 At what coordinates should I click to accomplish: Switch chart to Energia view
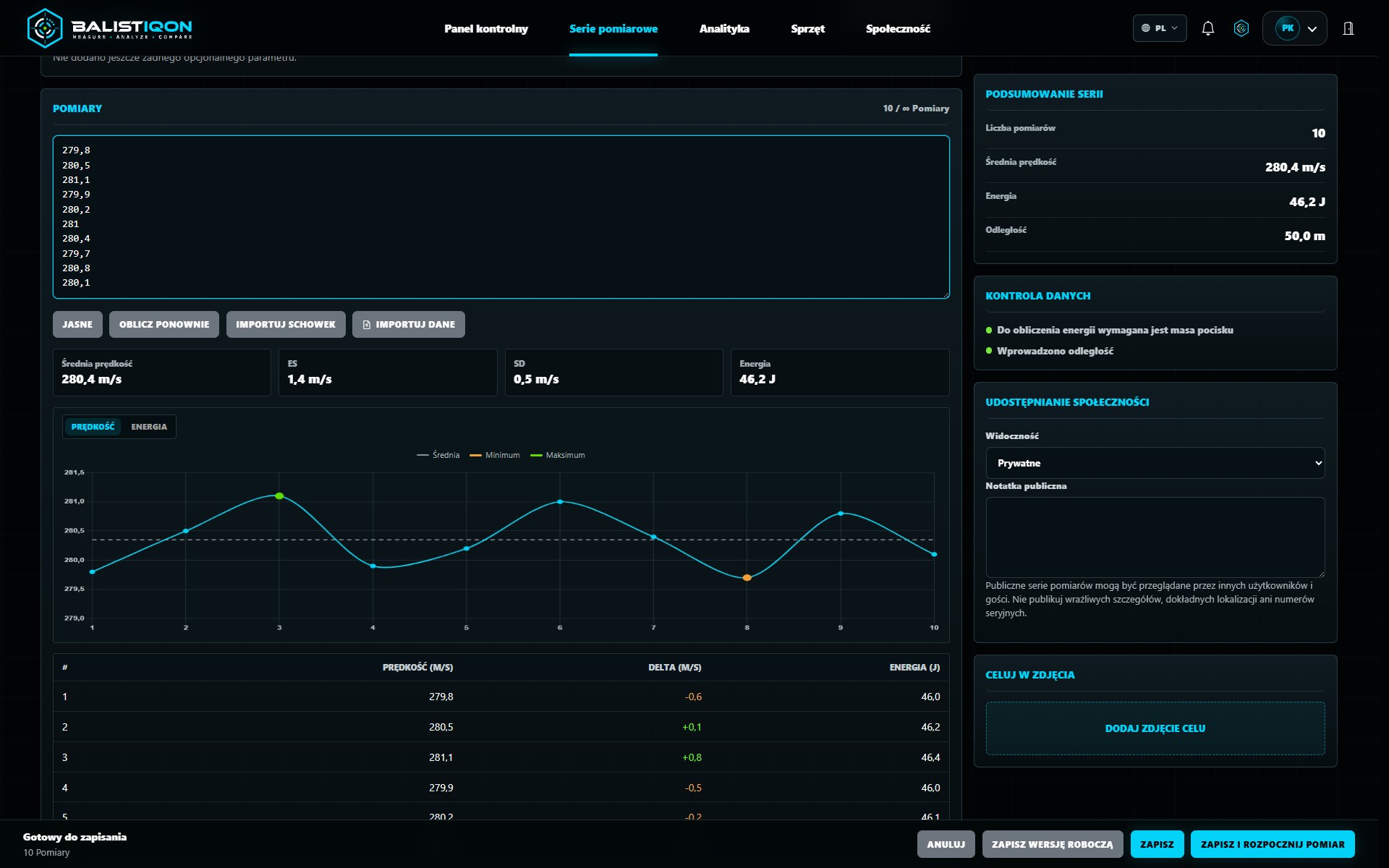tap(149, 427)
